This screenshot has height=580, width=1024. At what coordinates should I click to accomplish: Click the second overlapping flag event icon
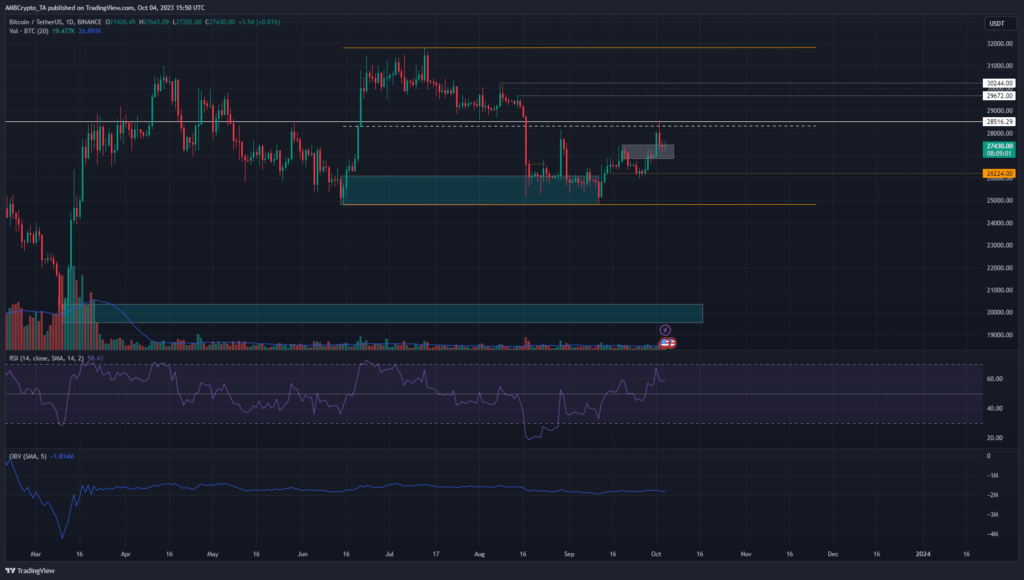point(672,343)
